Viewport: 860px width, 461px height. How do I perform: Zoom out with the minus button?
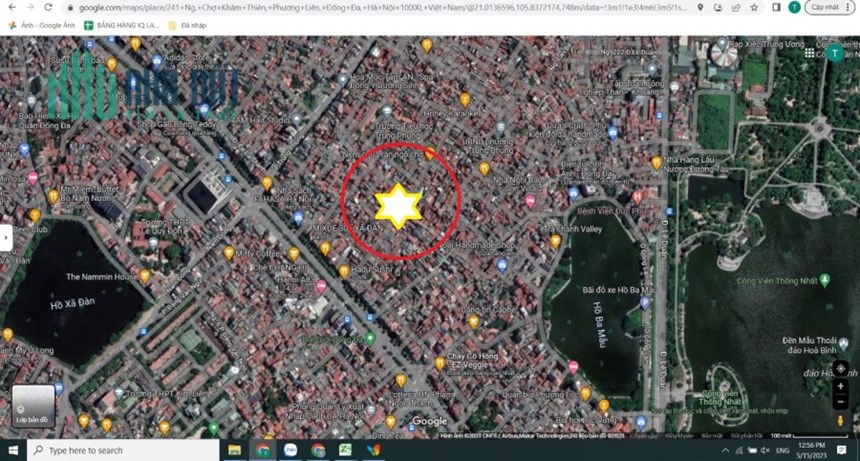tap(840, 402)
